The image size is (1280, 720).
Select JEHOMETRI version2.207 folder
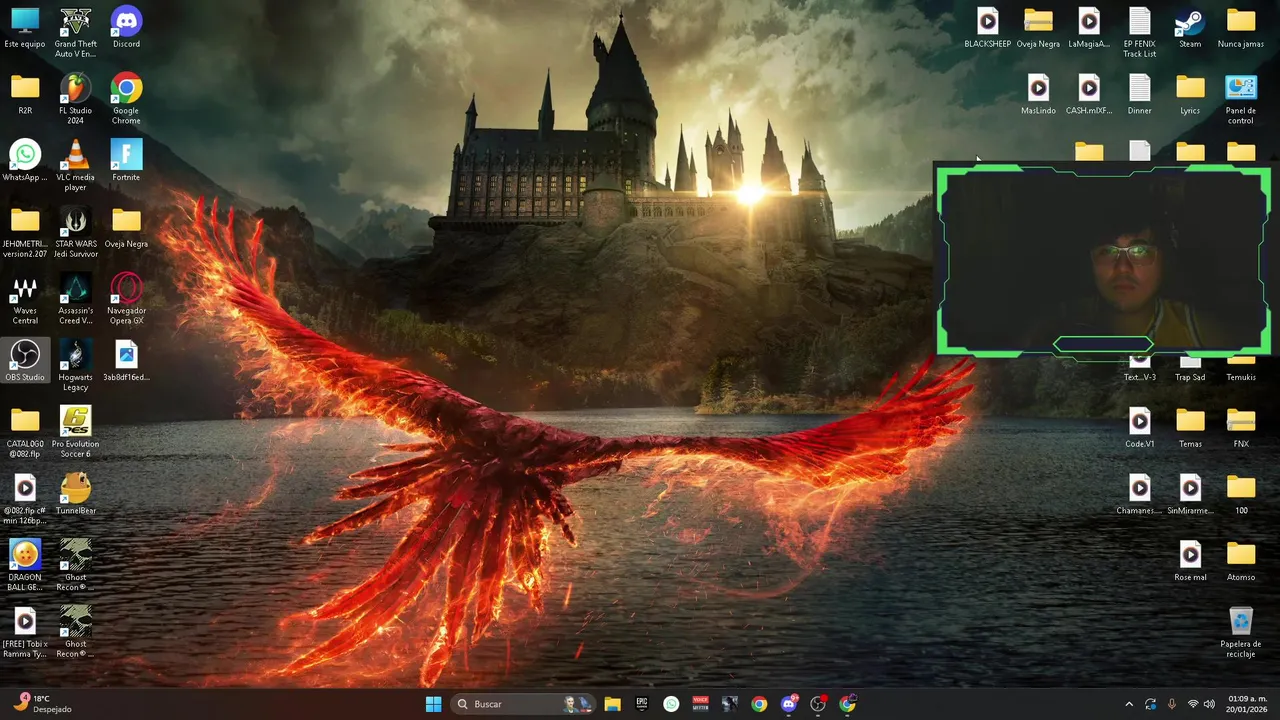point(25,233)
